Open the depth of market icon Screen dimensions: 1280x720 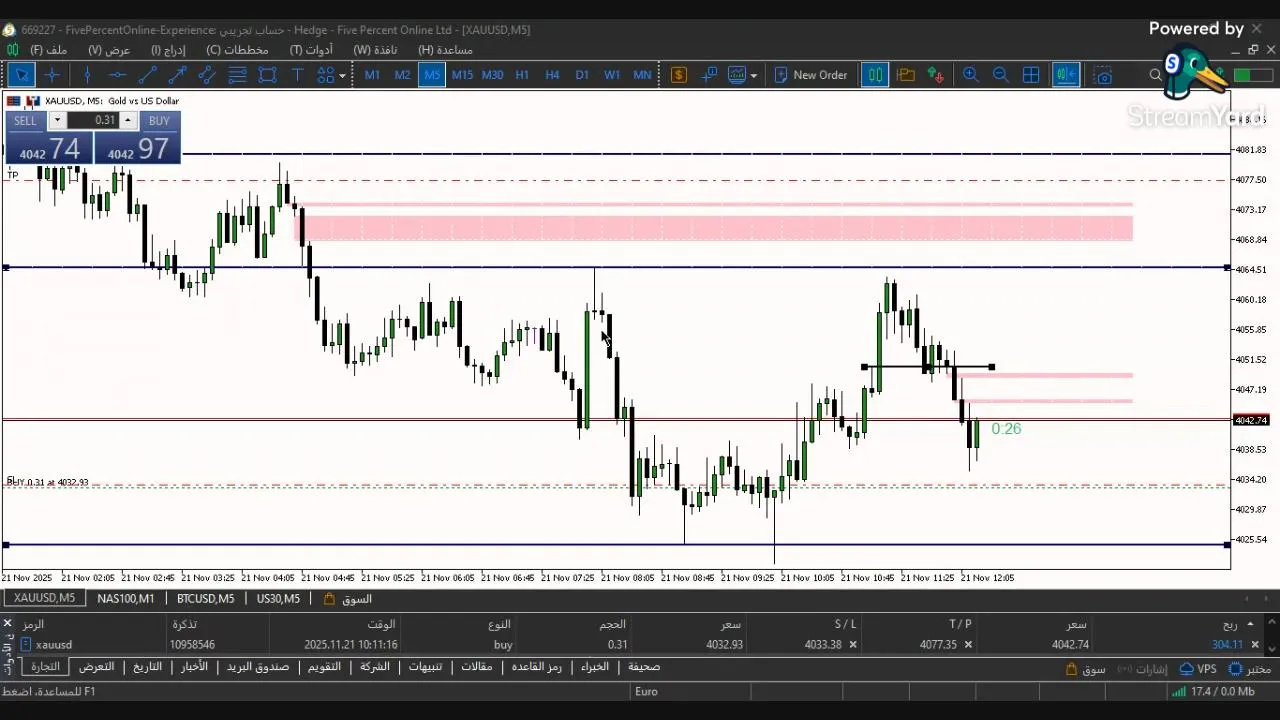(x=710, y=75)
